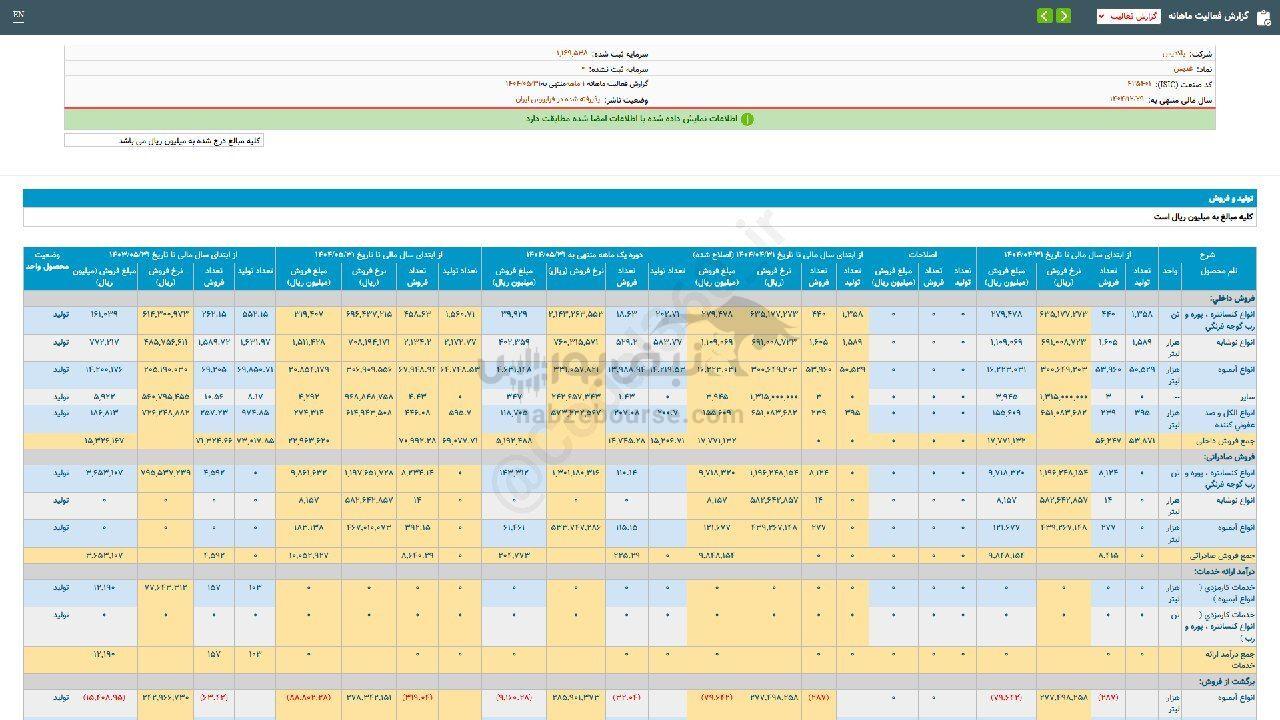
Task: Click the green info icon in the notice bar
Action: click(746, 119)
